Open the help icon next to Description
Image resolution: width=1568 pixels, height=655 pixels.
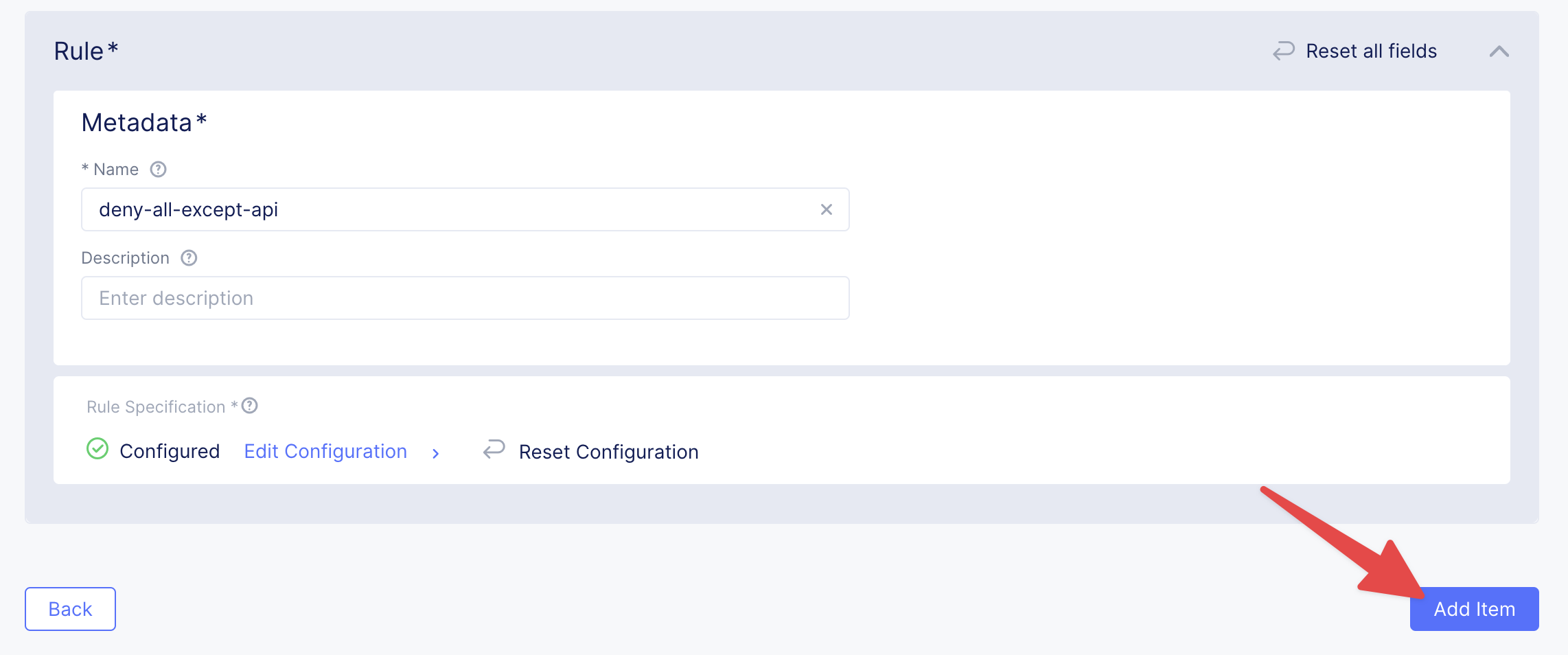[189, 258]
